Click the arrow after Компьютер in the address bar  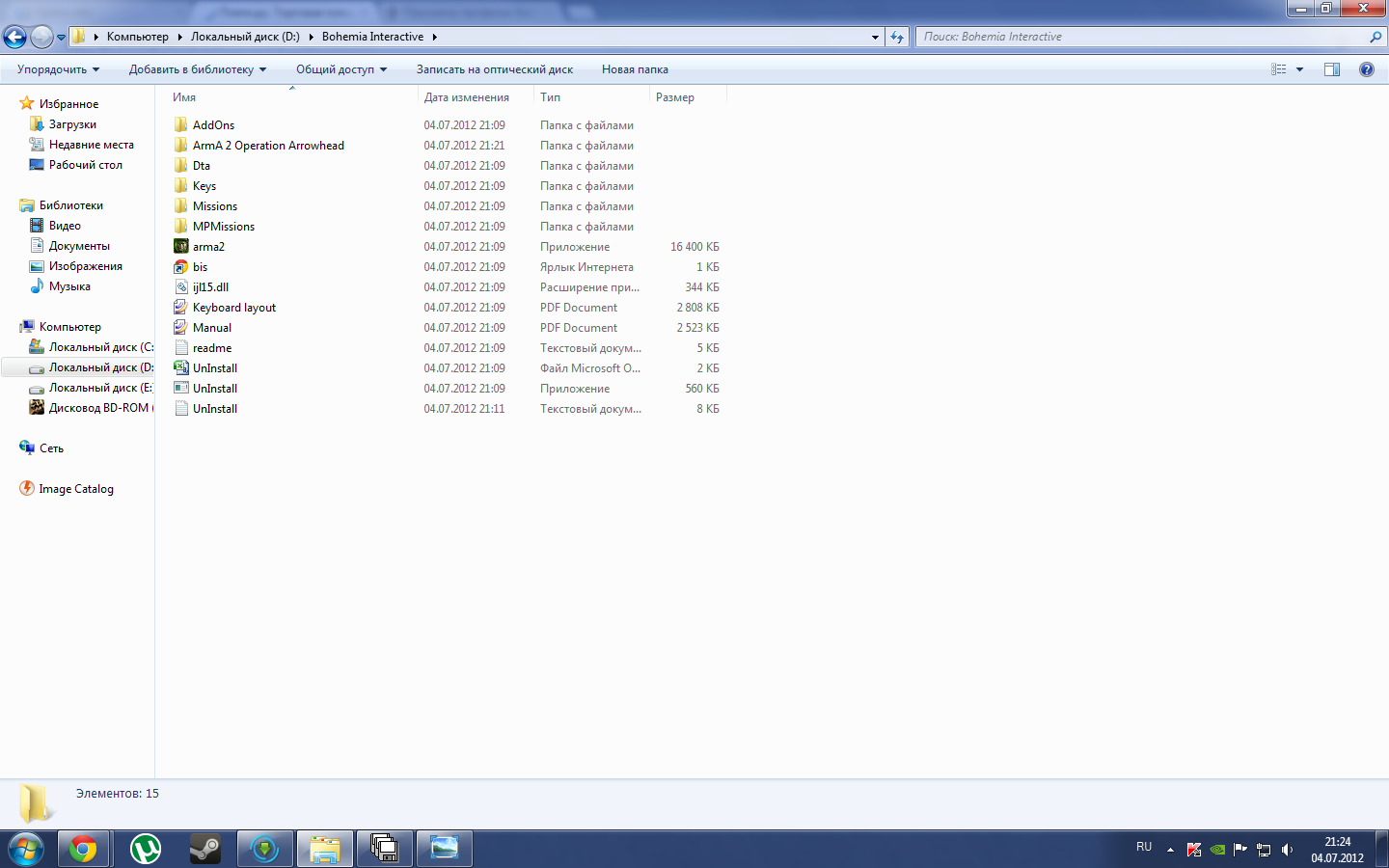click(179, 37)
